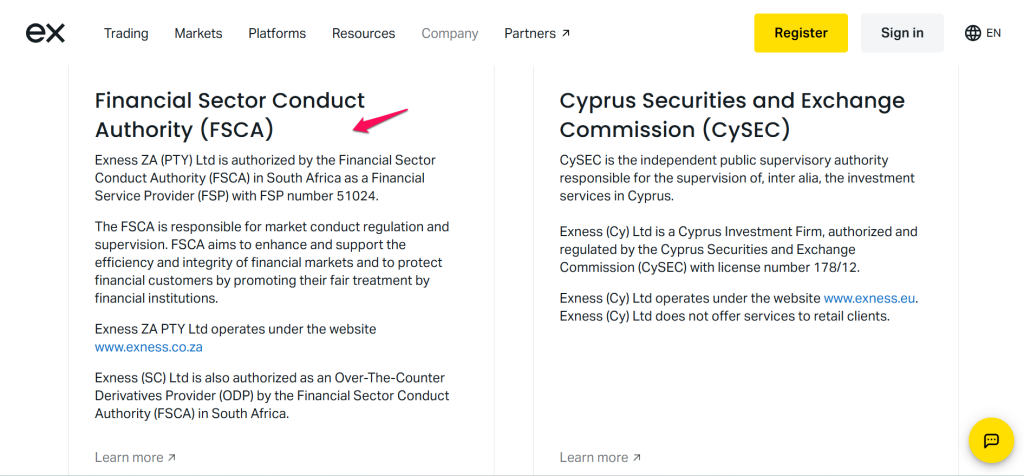This screenshot has height=476, width=1024.
Task: Open the Markets menu
Action: [x=198, y=33]
